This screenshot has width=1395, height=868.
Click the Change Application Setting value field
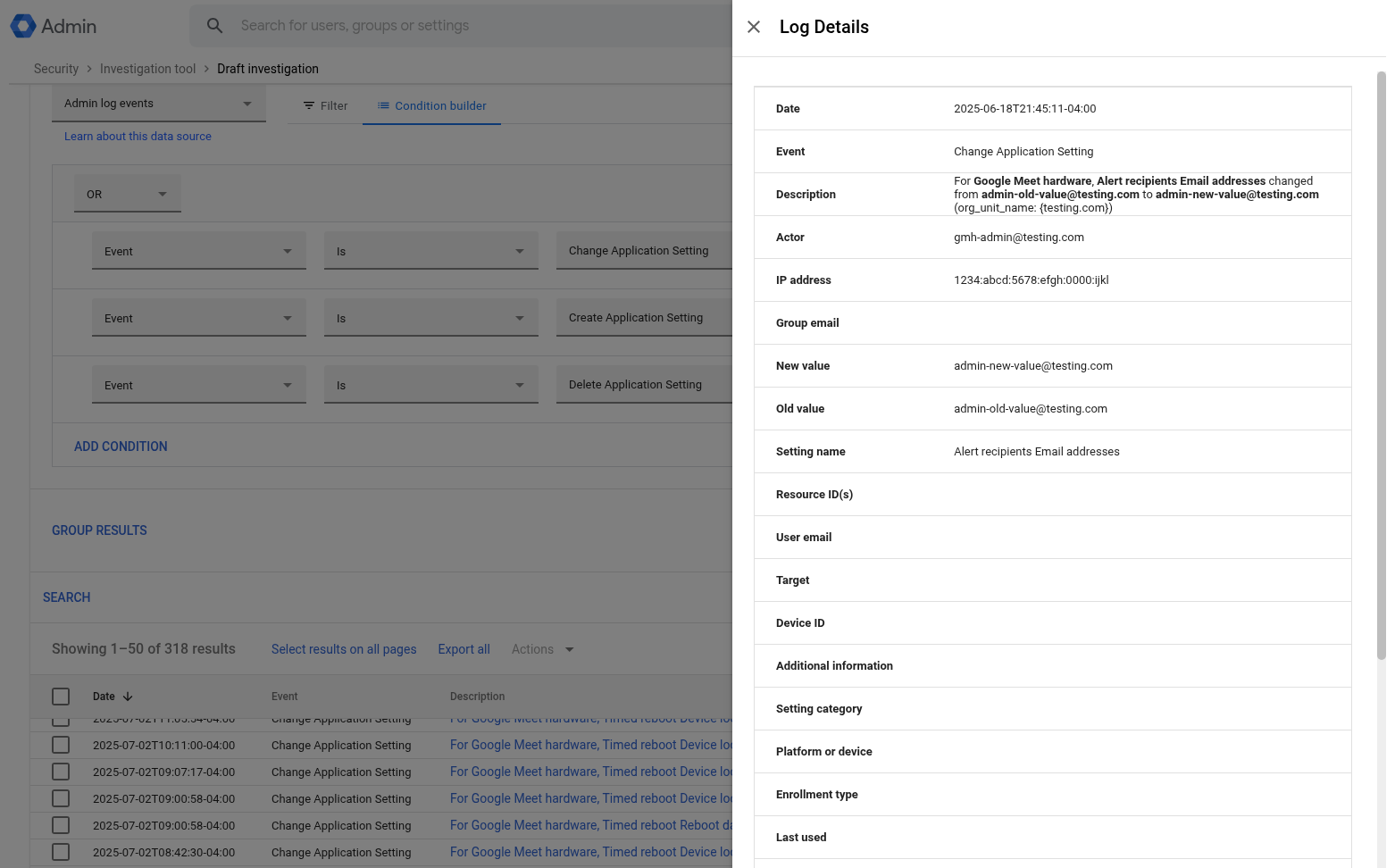coord(644,251)
